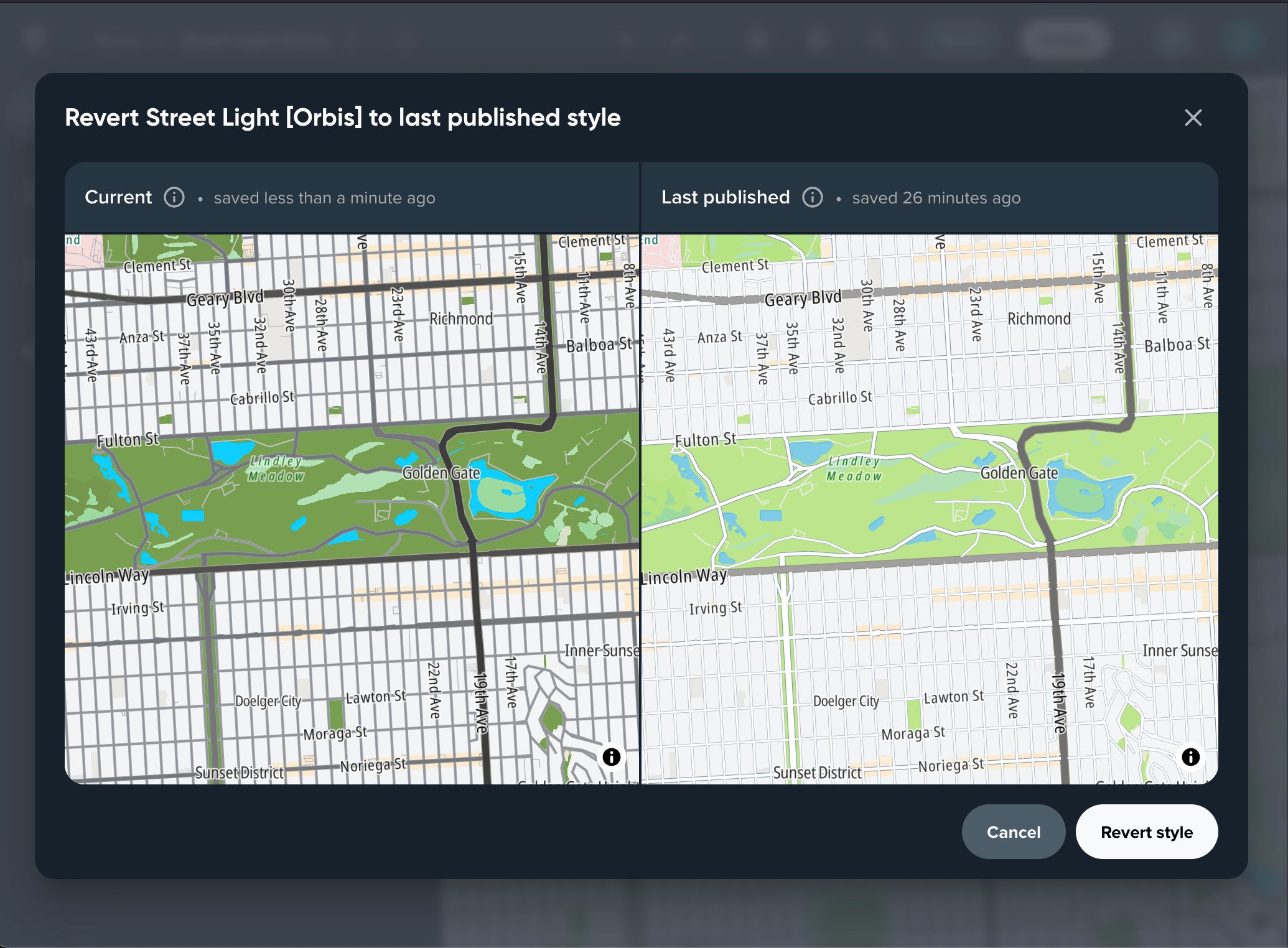Click the Revert style button
1288x948 pixels.
coord(1146,832)
